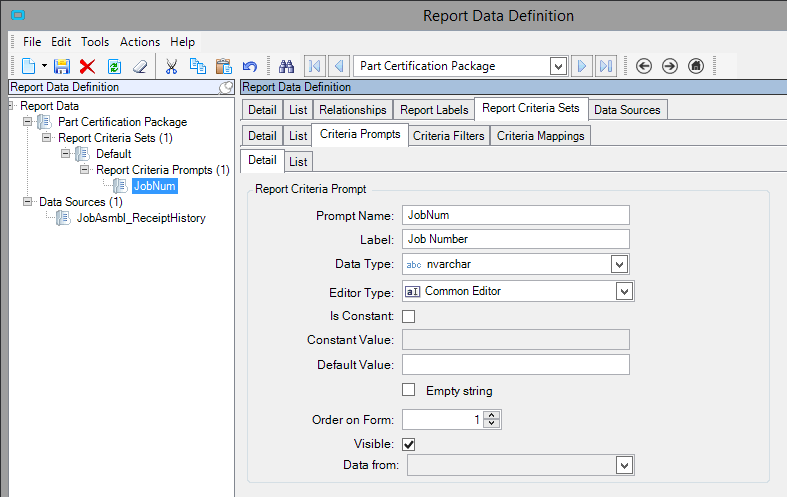Open the Editor Type dropdown

coord(625,291)
